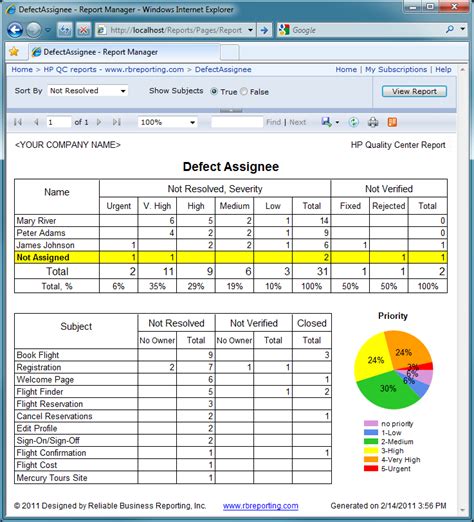The width and height of the screenshot is (474, 522).
Task: Click the Not Assigned highlighted row label
Action: [x=57, y=257]
